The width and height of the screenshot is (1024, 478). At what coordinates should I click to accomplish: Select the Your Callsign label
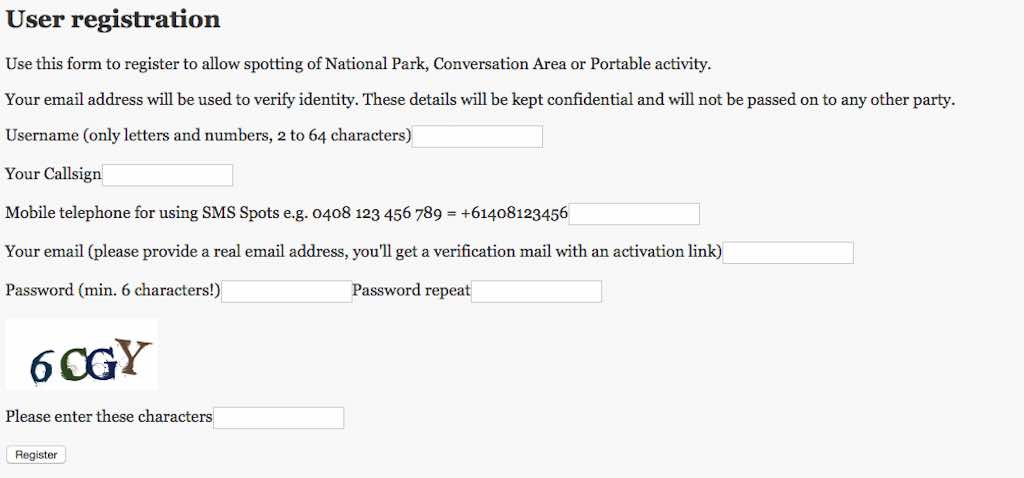tap(54, 174)
